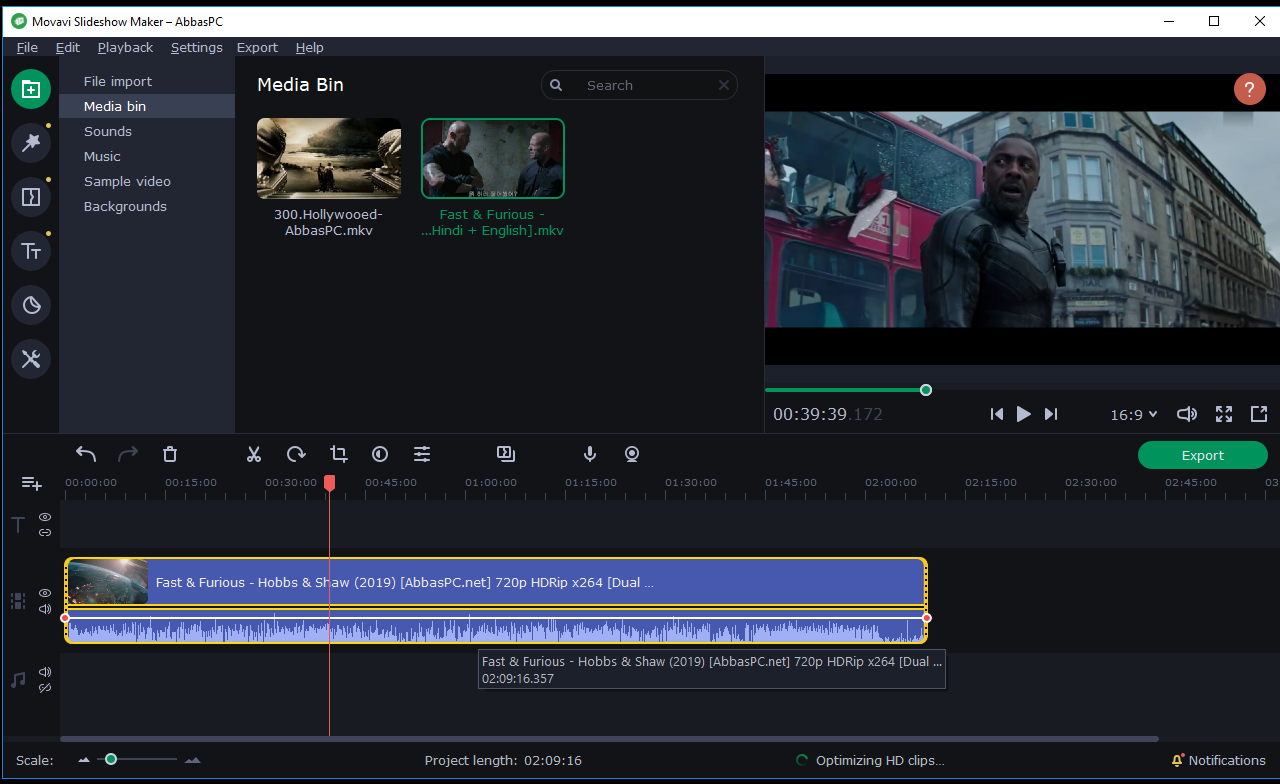Open the Filters magic wand panel
This screenshot has height=784, width=1280.
[31, 143]
